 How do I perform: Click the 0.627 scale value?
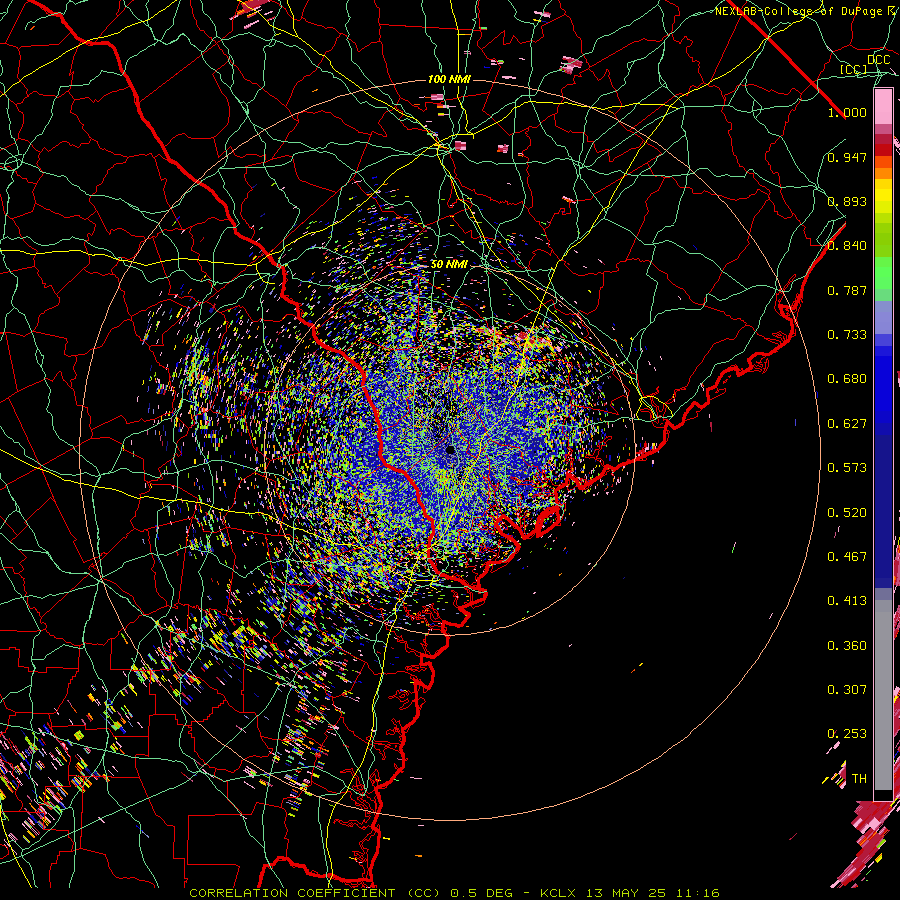[847, 424]
